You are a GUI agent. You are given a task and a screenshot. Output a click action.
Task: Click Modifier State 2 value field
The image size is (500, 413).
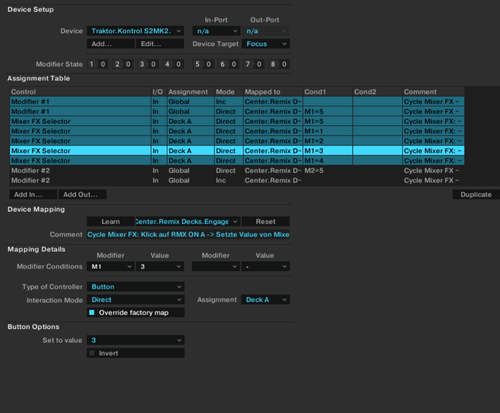pos(128,64)
